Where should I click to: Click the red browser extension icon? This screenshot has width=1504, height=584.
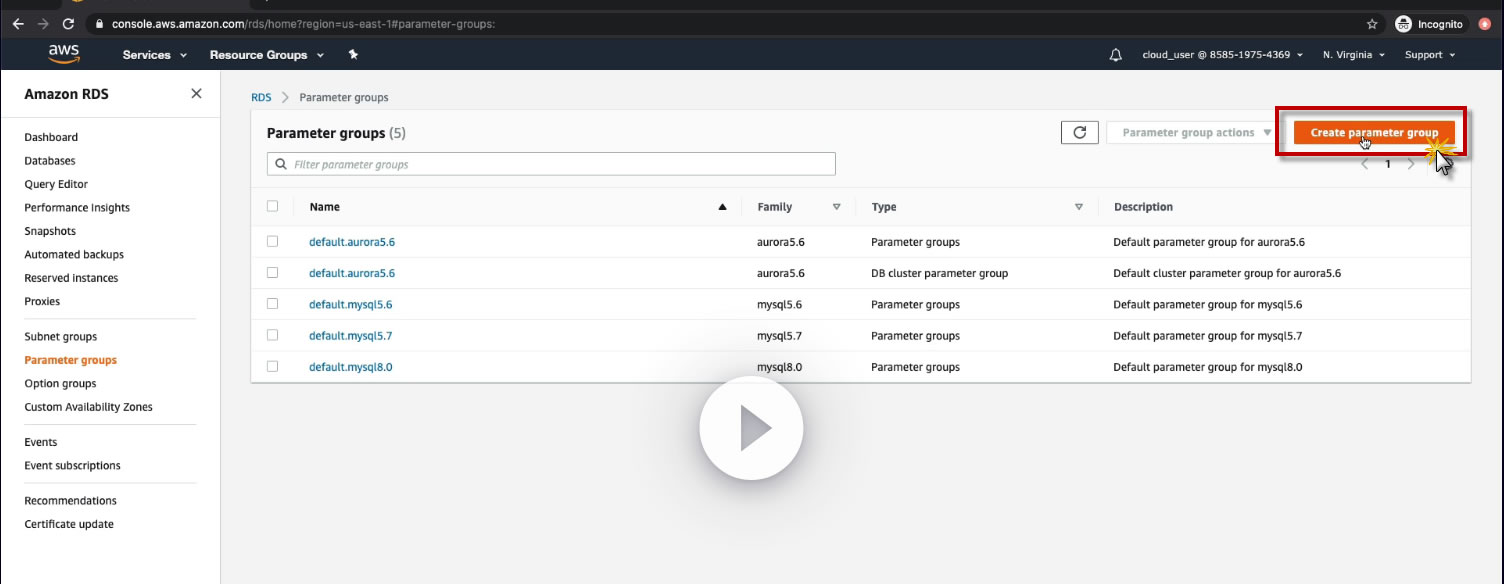click(x=1485, y=23)
